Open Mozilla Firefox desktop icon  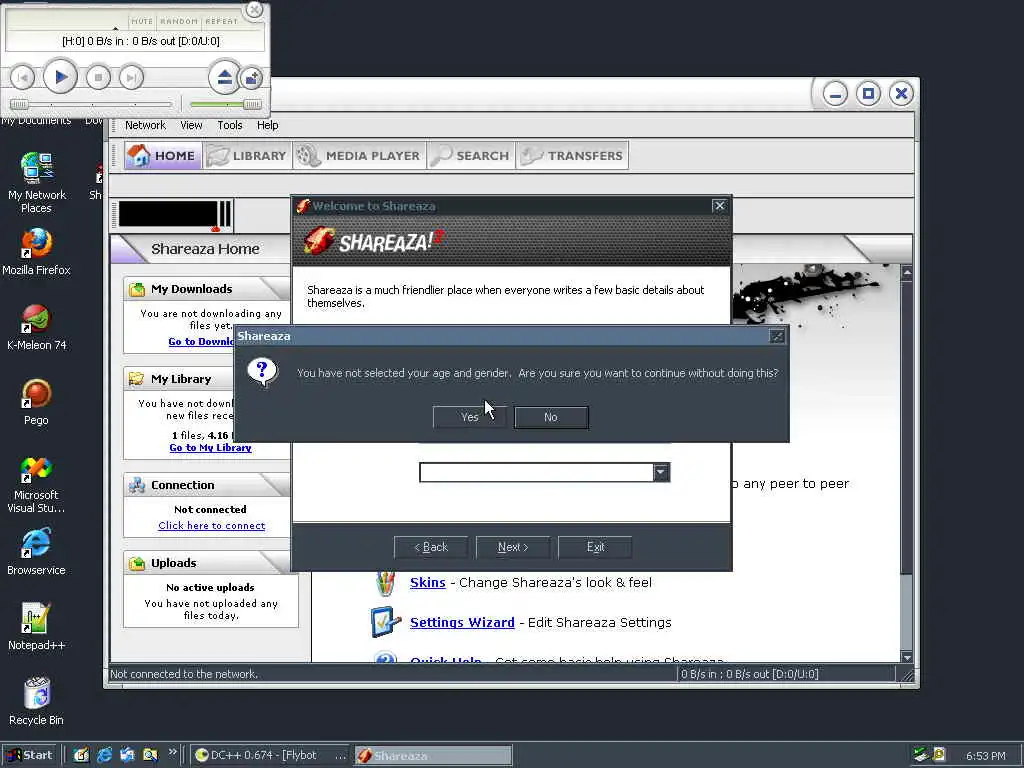tap(37, 251)
